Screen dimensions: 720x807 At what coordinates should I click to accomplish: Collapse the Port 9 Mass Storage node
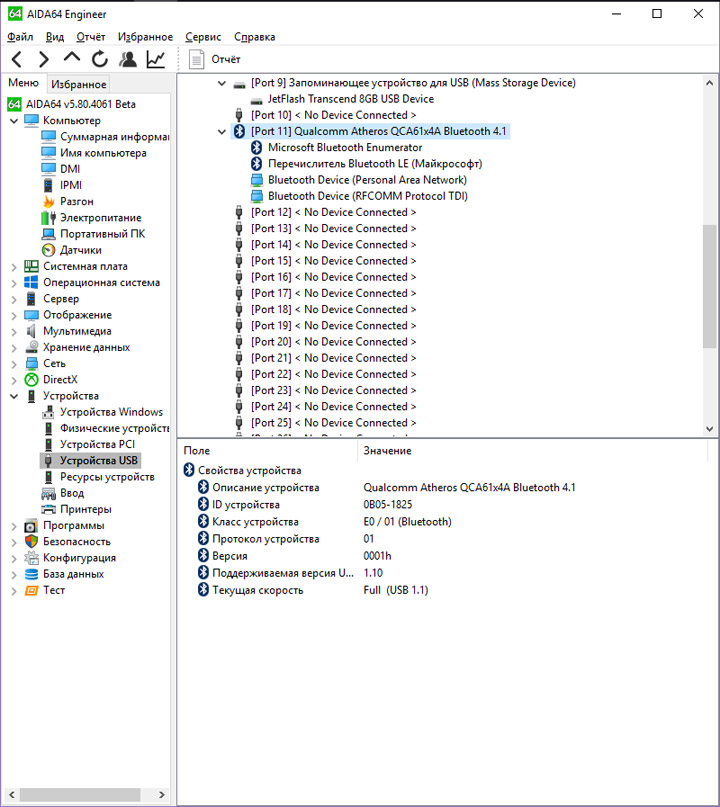[221, 83]
